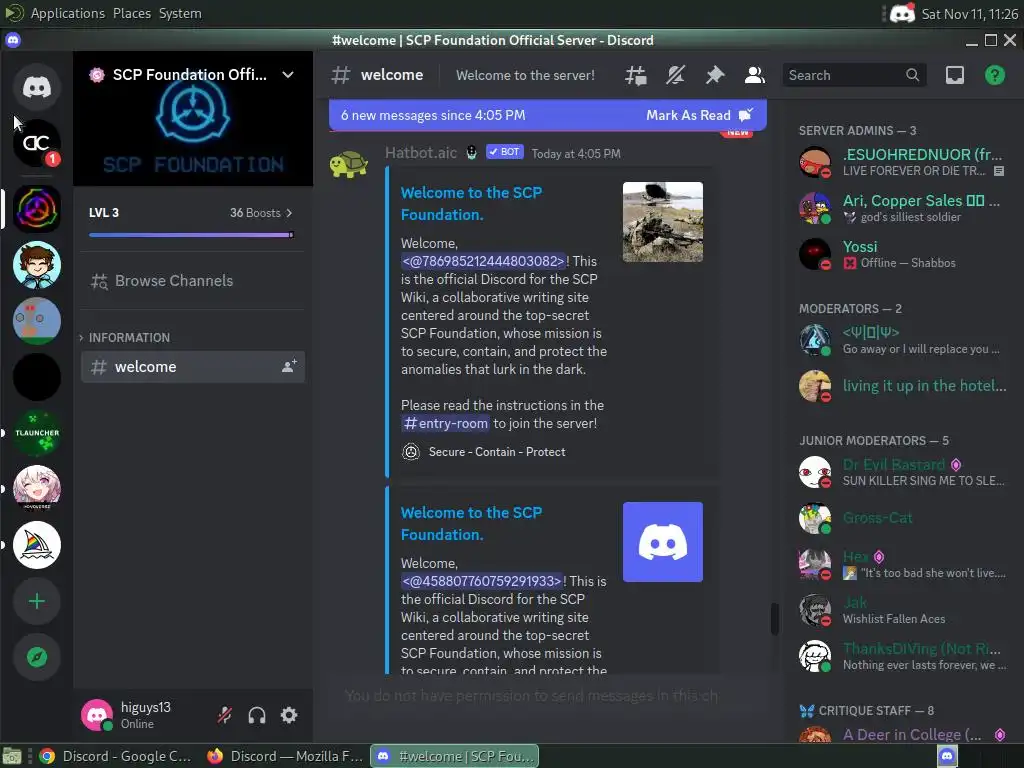Open Browse Channels

(x=193, y=281)
